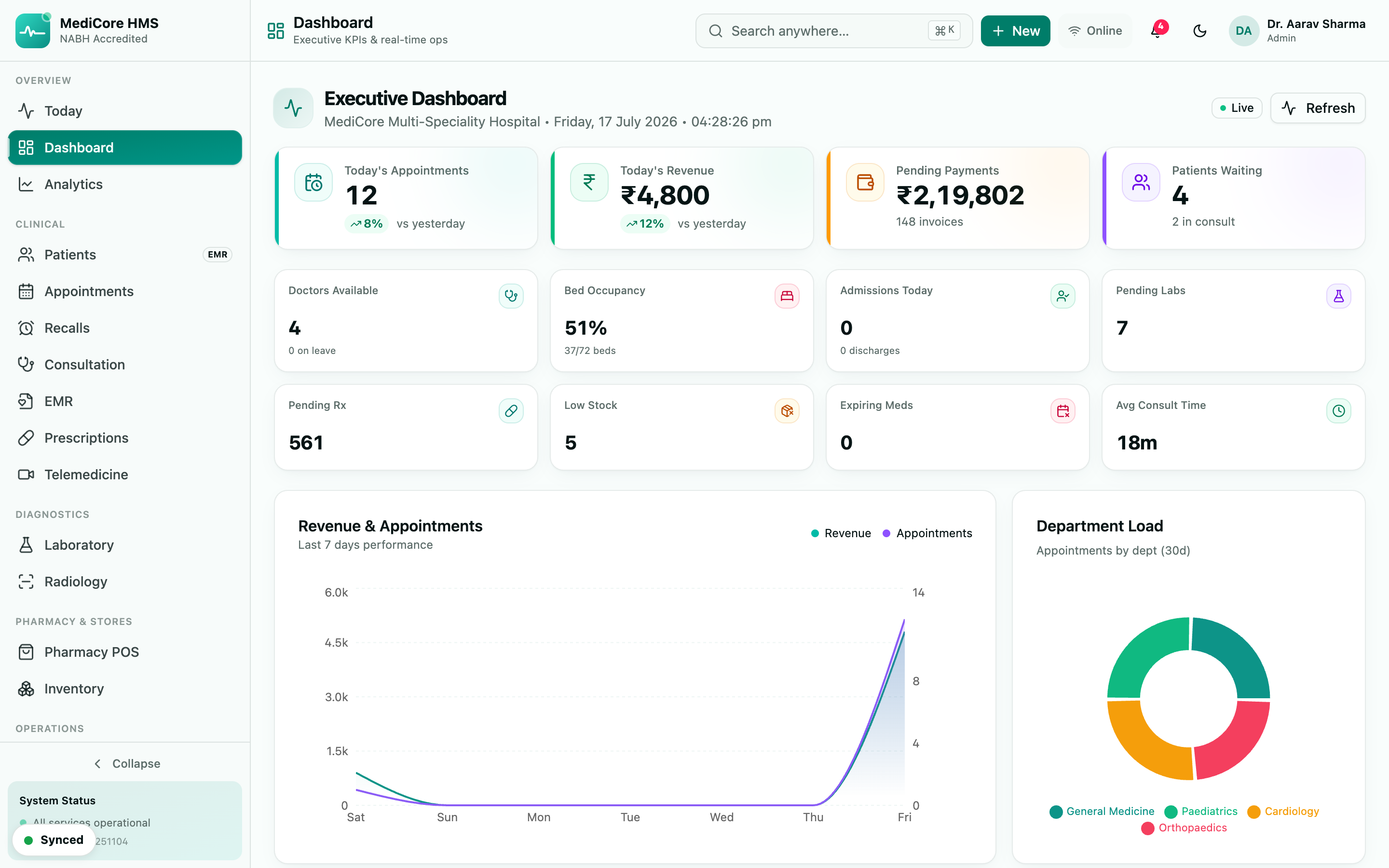Screen dimensions: 1389x868
Task: Click Cardiology legend swatch
Action: [1254, 812]
